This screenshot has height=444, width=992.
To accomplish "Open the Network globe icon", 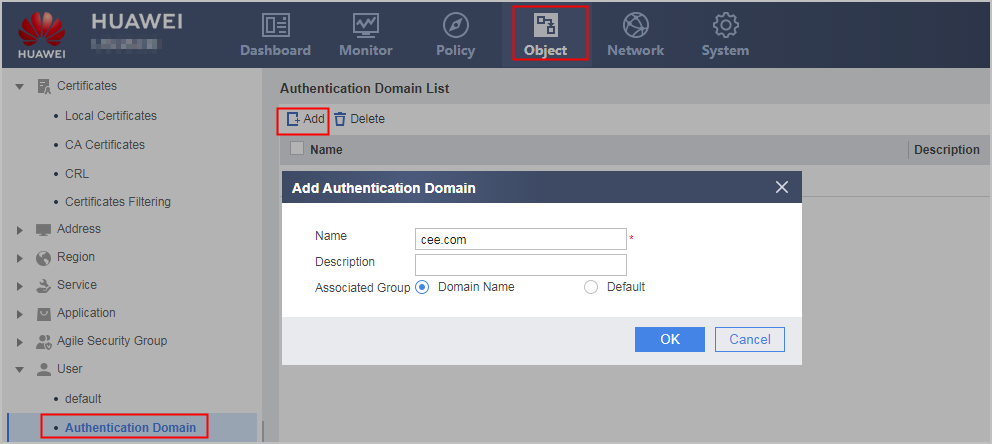I will [635, 25].
